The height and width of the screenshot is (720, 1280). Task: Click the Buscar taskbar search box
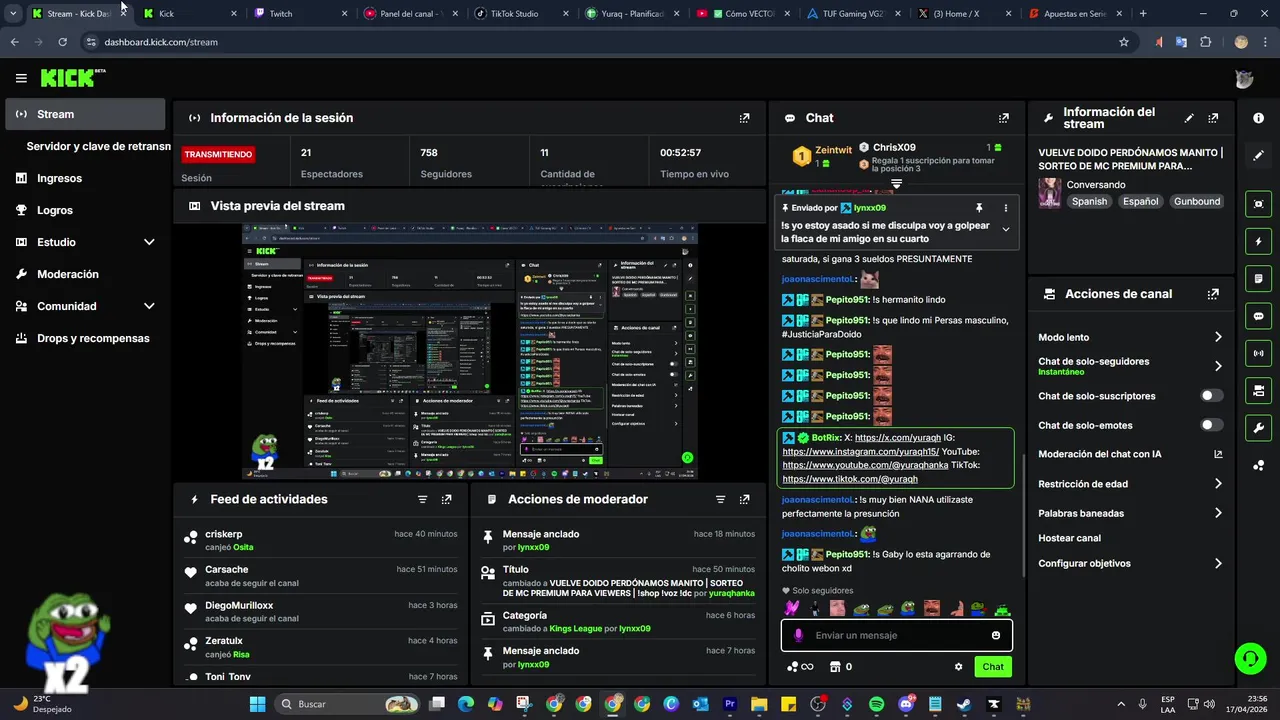point(347,704)
